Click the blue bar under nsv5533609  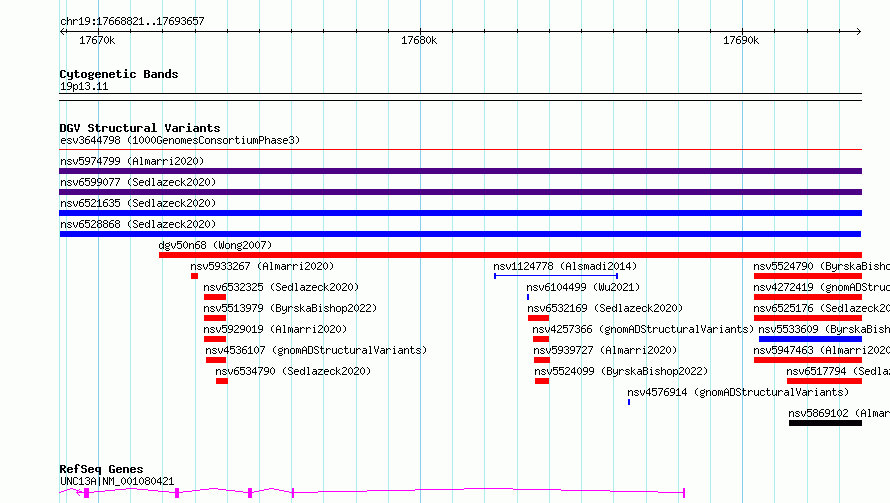tap(811, 339)
